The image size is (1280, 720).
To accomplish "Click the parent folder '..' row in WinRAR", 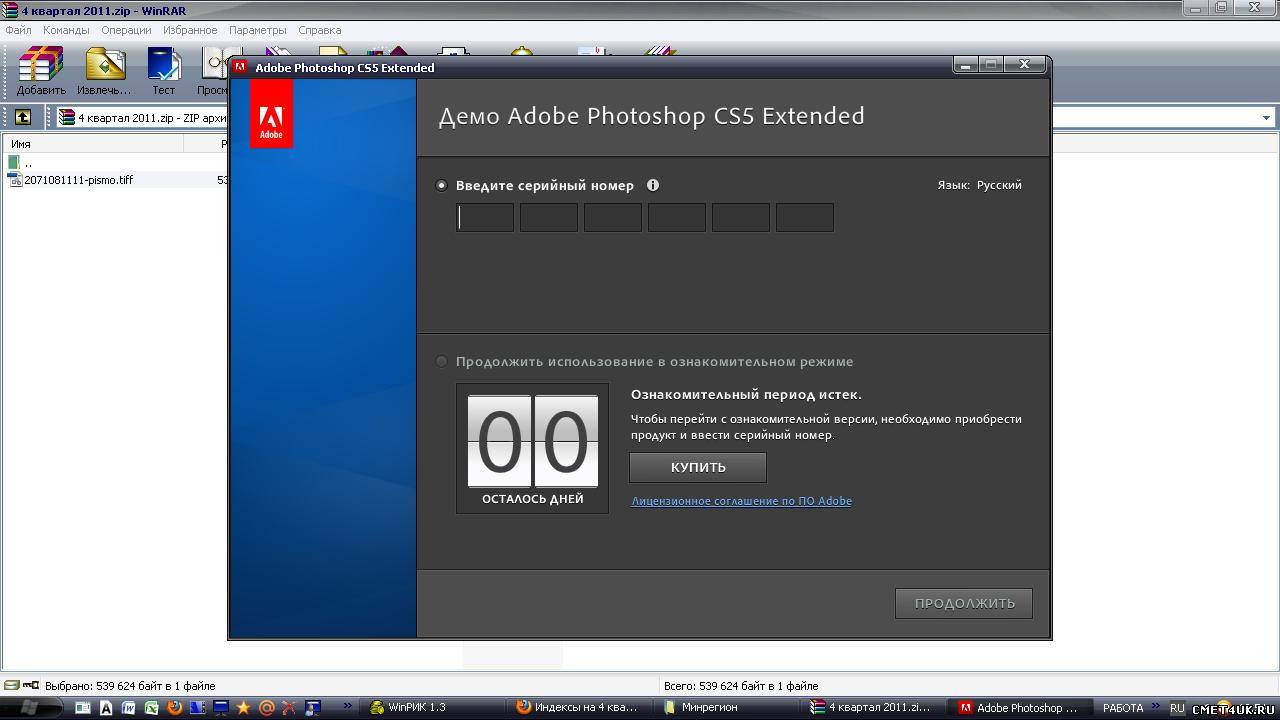I will (20, 163).
